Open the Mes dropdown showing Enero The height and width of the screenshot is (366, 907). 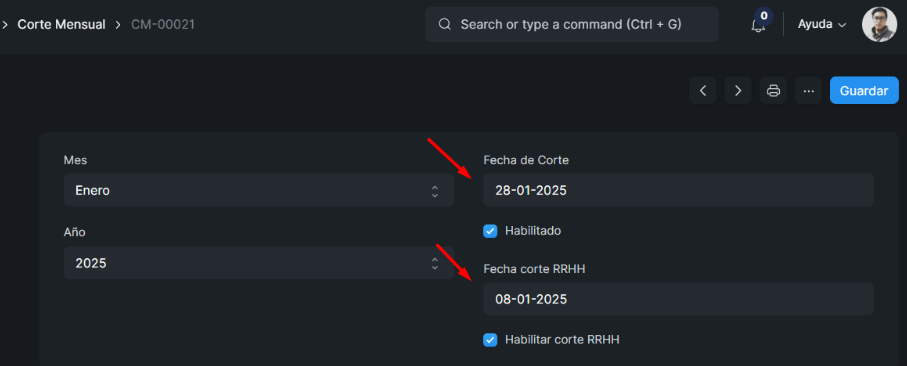click(259, 190)
